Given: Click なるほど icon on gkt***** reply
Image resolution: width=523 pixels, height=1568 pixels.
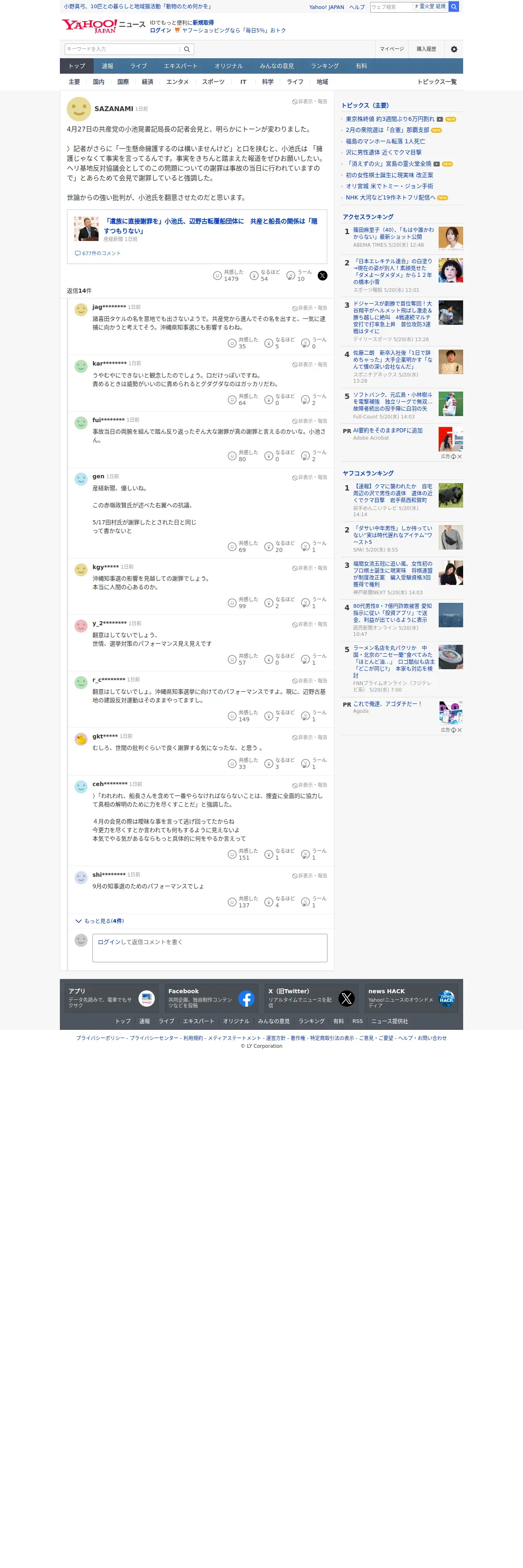Looking at the screenshot, I should click(x=268, y=764).
